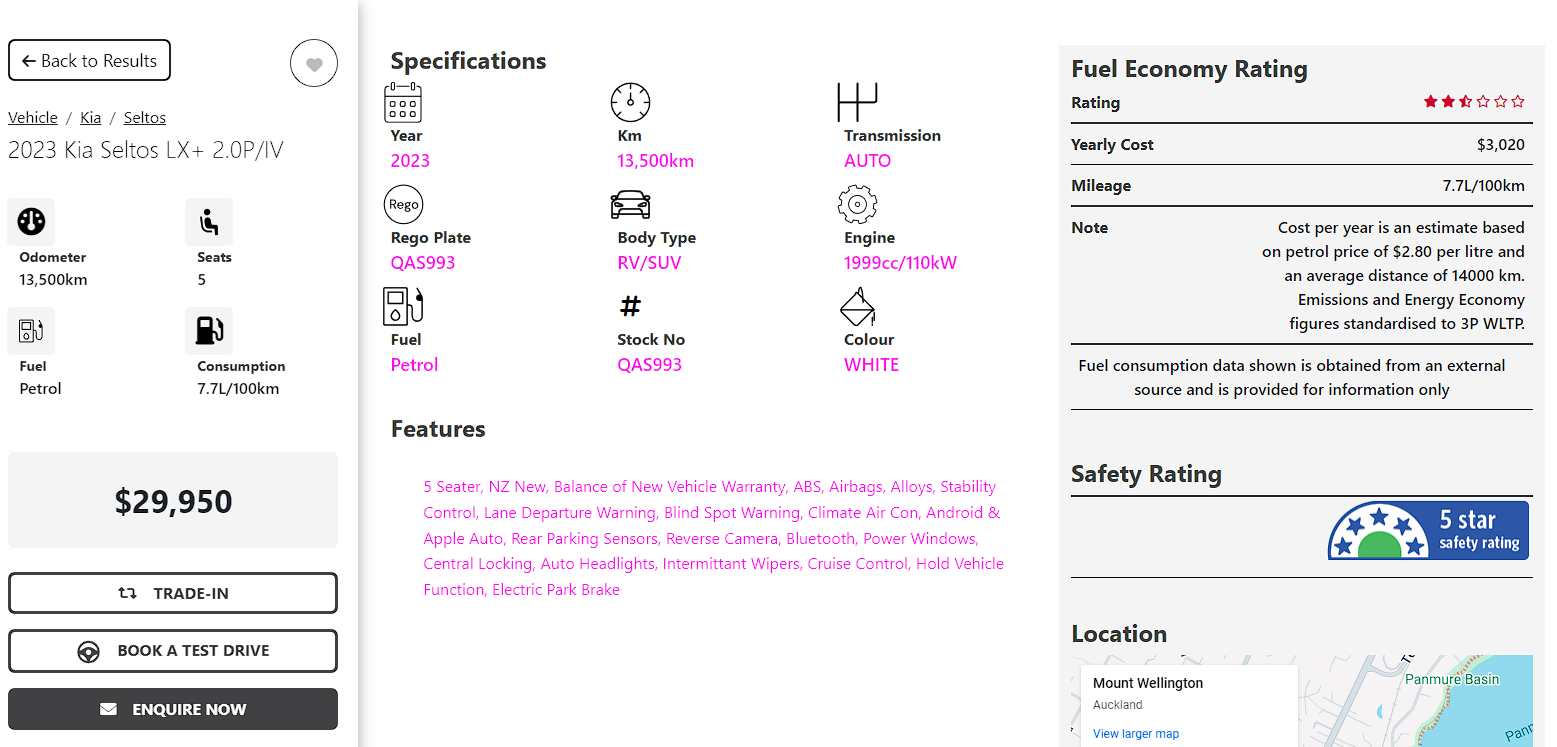Click the Seats person icon

click(209, 222)
